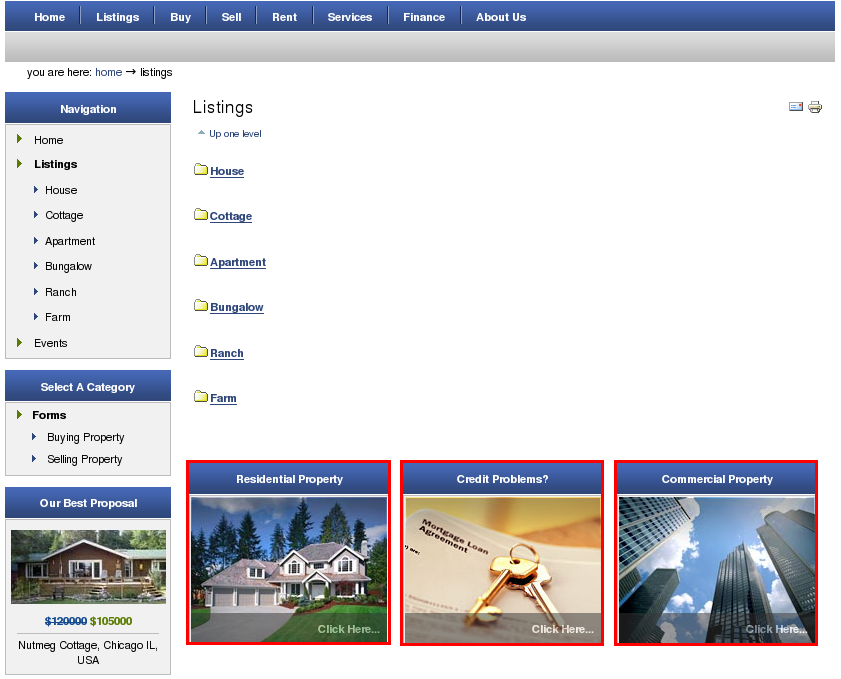
Task: Open the Apartment folder icon
Action: (201, 261)
